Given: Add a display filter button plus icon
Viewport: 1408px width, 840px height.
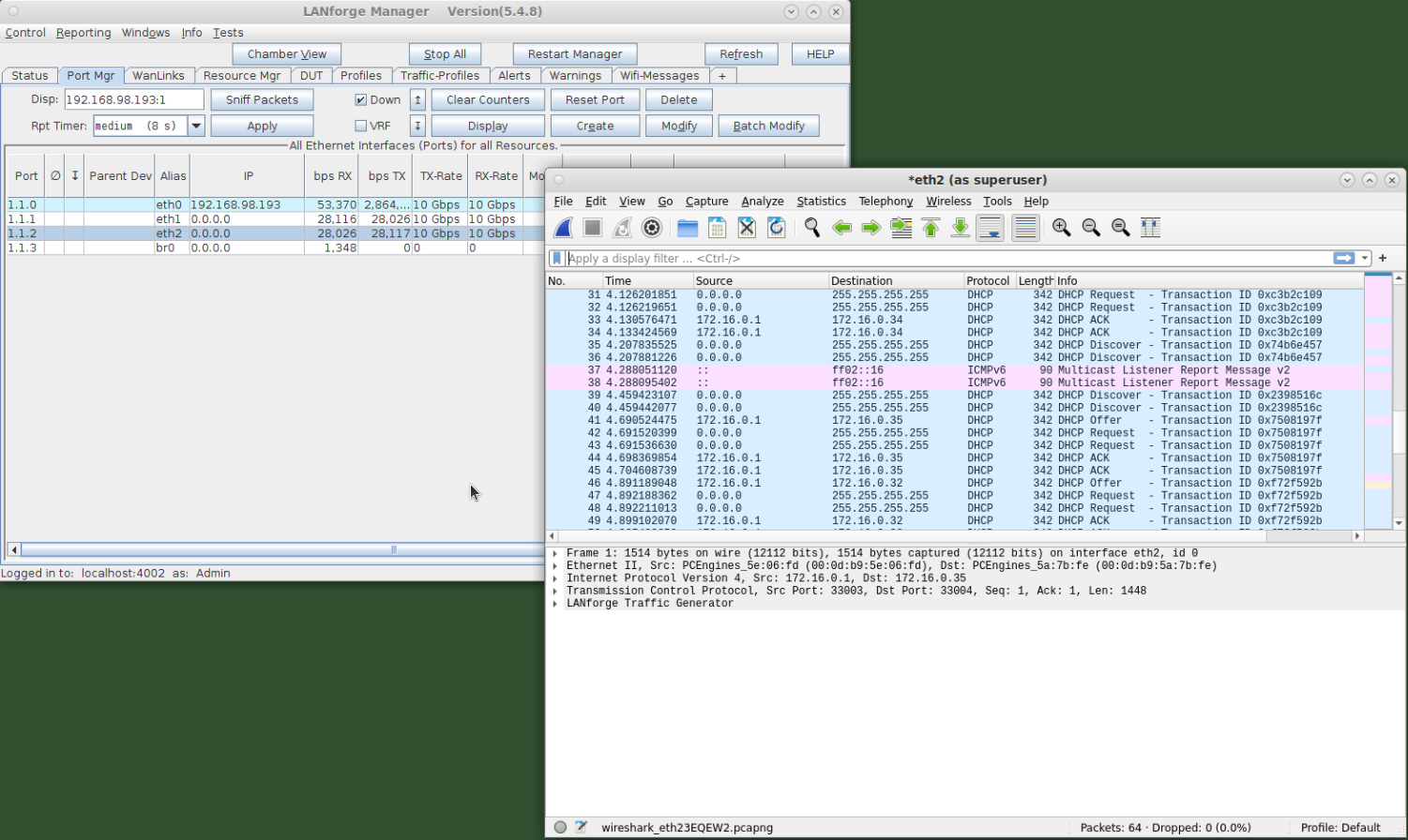Looking at the screenshot, I should (1383, 258).
